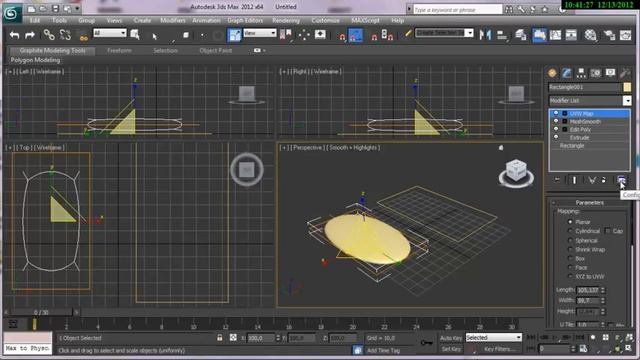
Task: Toggle the Keyboard Shortcut Override icon
Action: click(320, 35)
